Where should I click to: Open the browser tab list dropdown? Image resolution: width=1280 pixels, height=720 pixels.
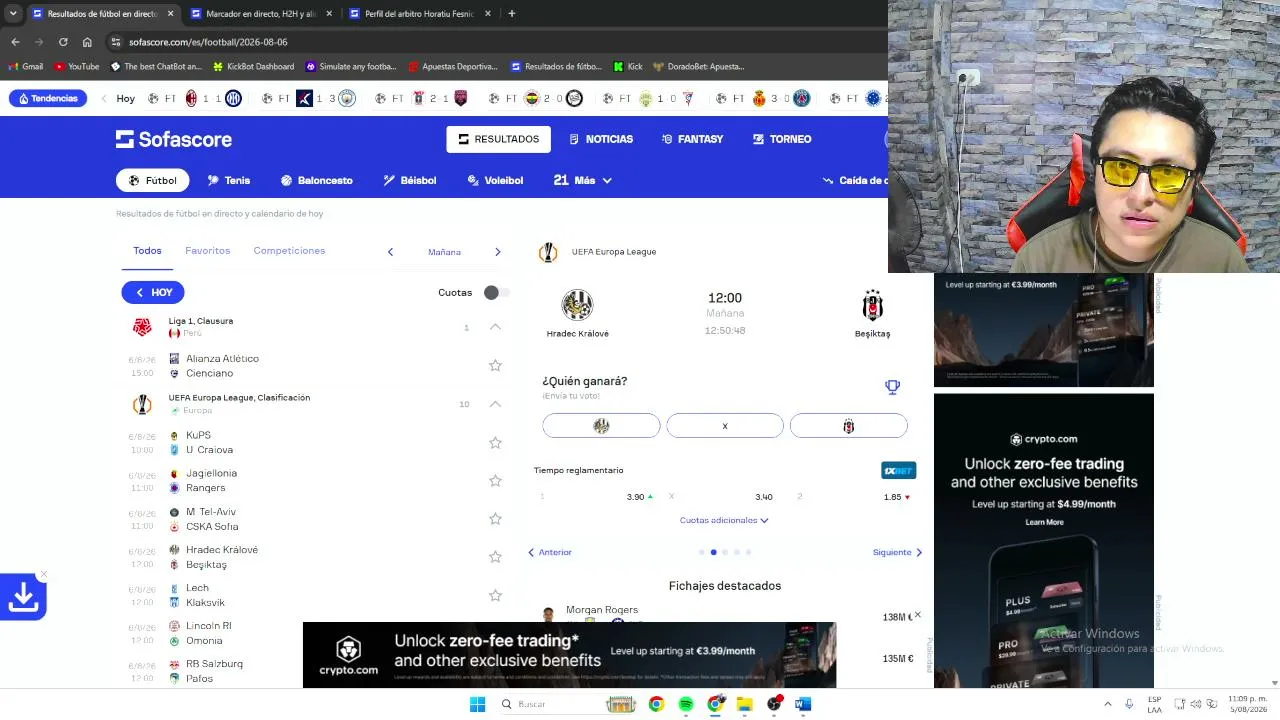13,14
